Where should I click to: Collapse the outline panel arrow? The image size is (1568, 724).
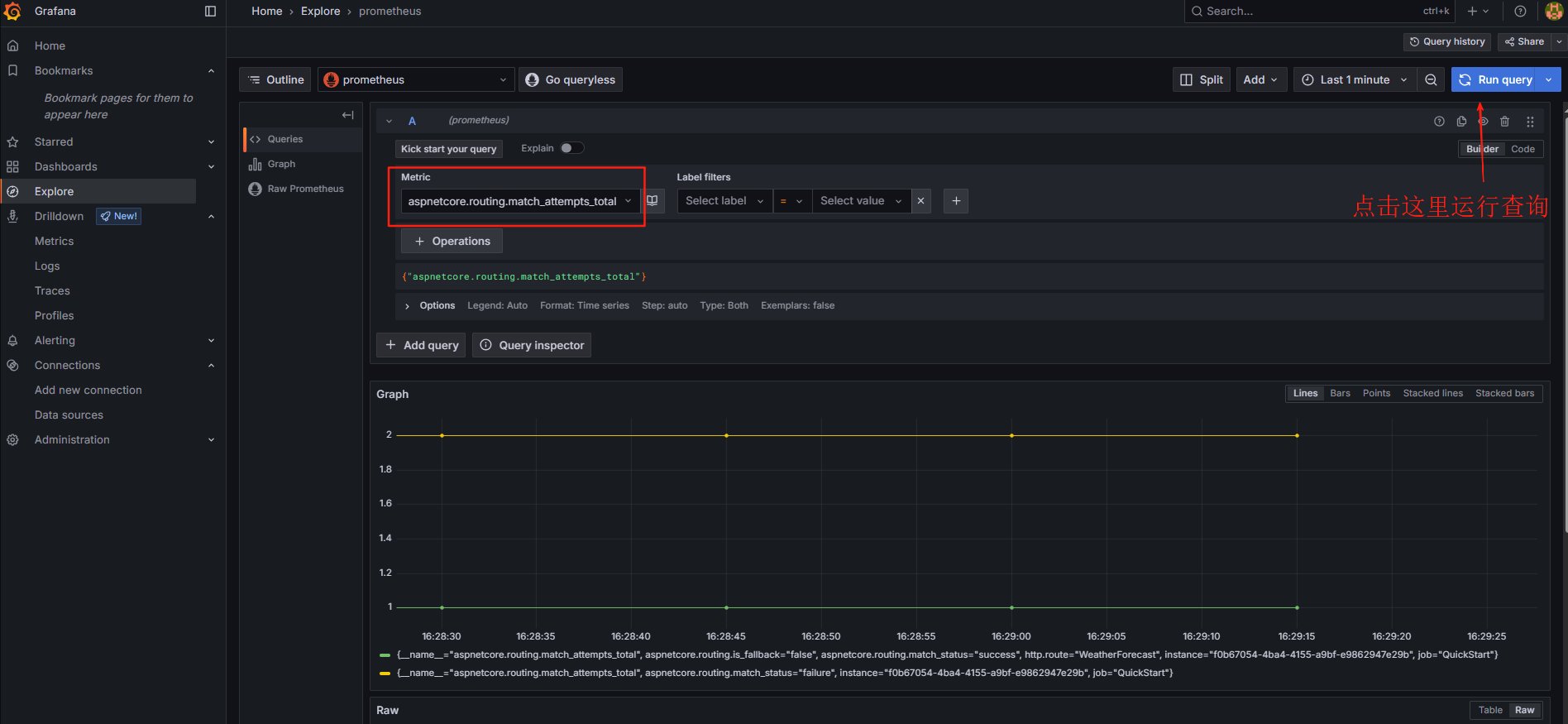click(x=347, y=115)
